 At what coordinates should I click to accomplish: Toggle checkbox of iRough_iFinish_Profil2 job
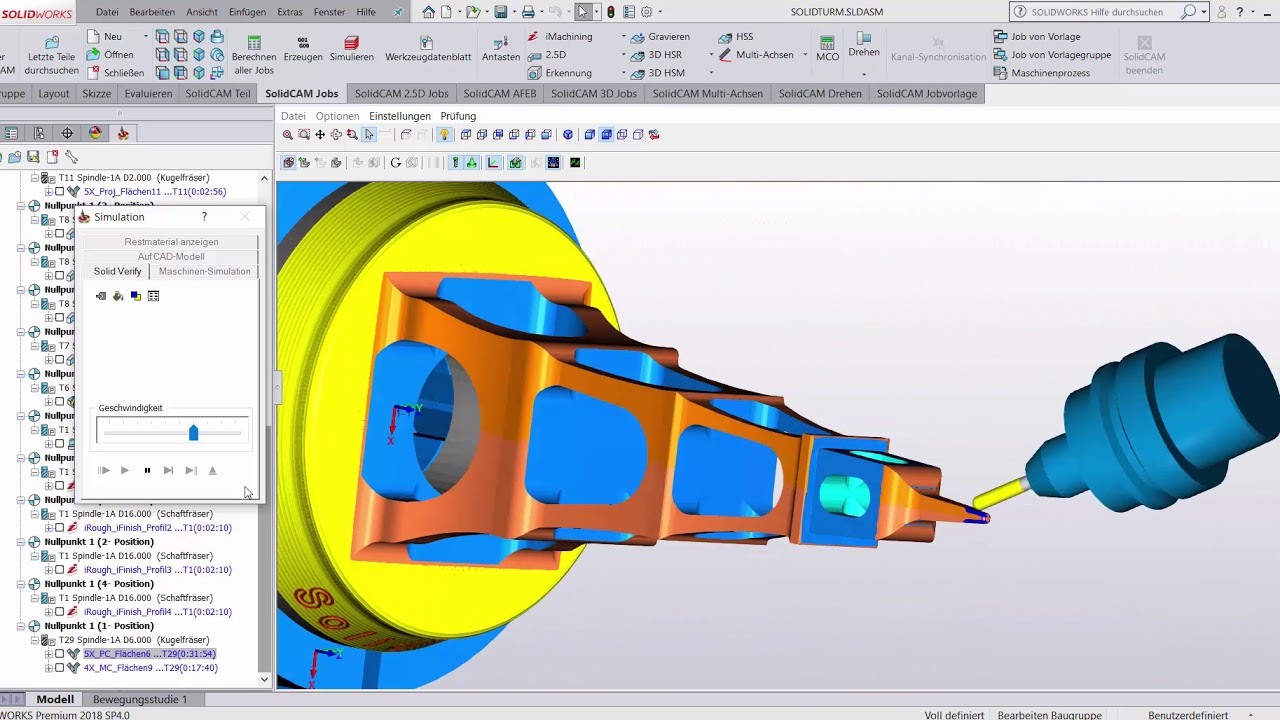point(60,528)
